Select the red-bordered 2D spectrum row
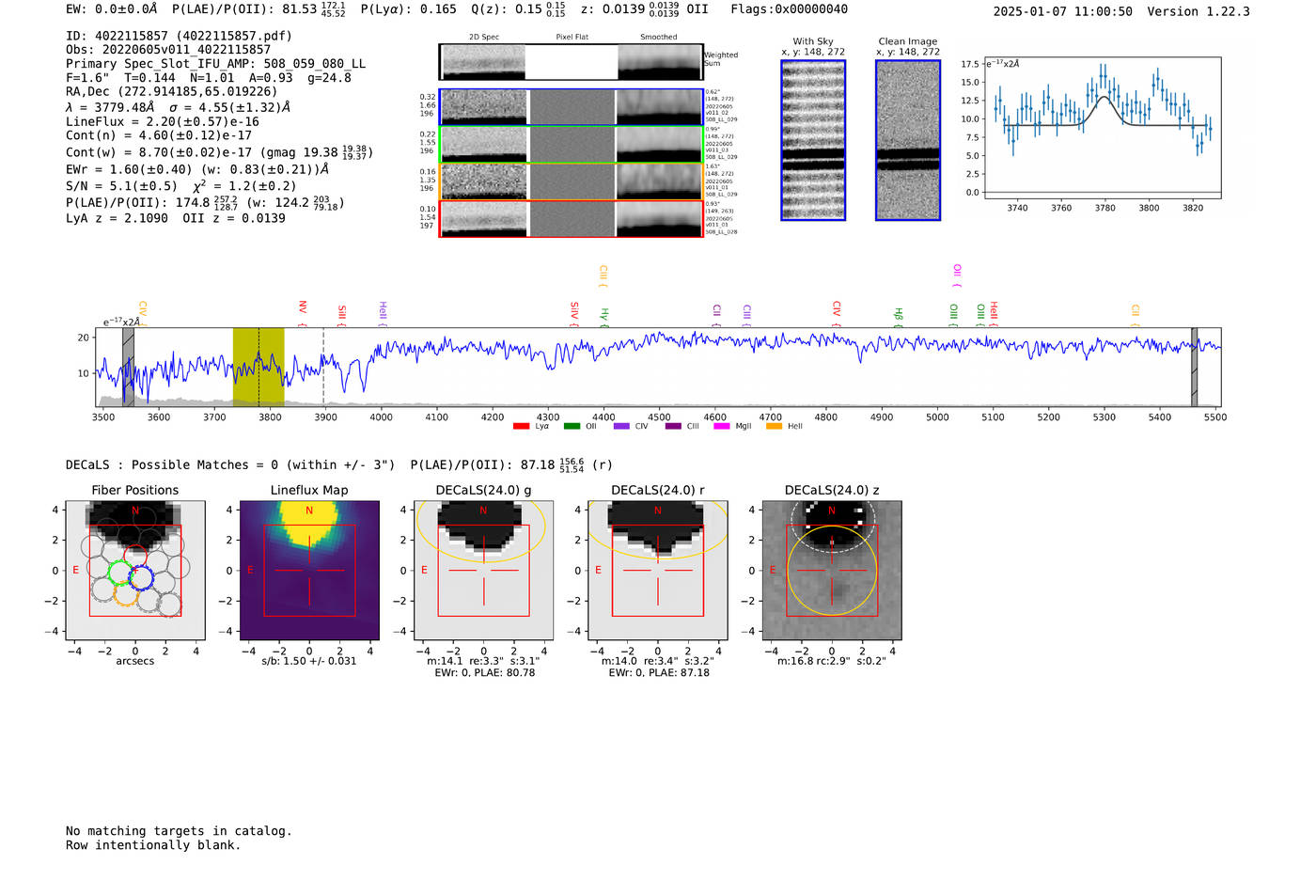This screenshot has width=1316, height=896. pos(572,218)
